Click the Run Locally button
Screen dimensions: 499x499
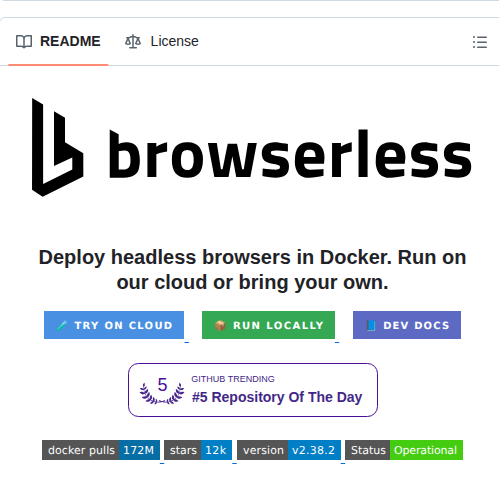pyautogui.click(x=268, y=325)
